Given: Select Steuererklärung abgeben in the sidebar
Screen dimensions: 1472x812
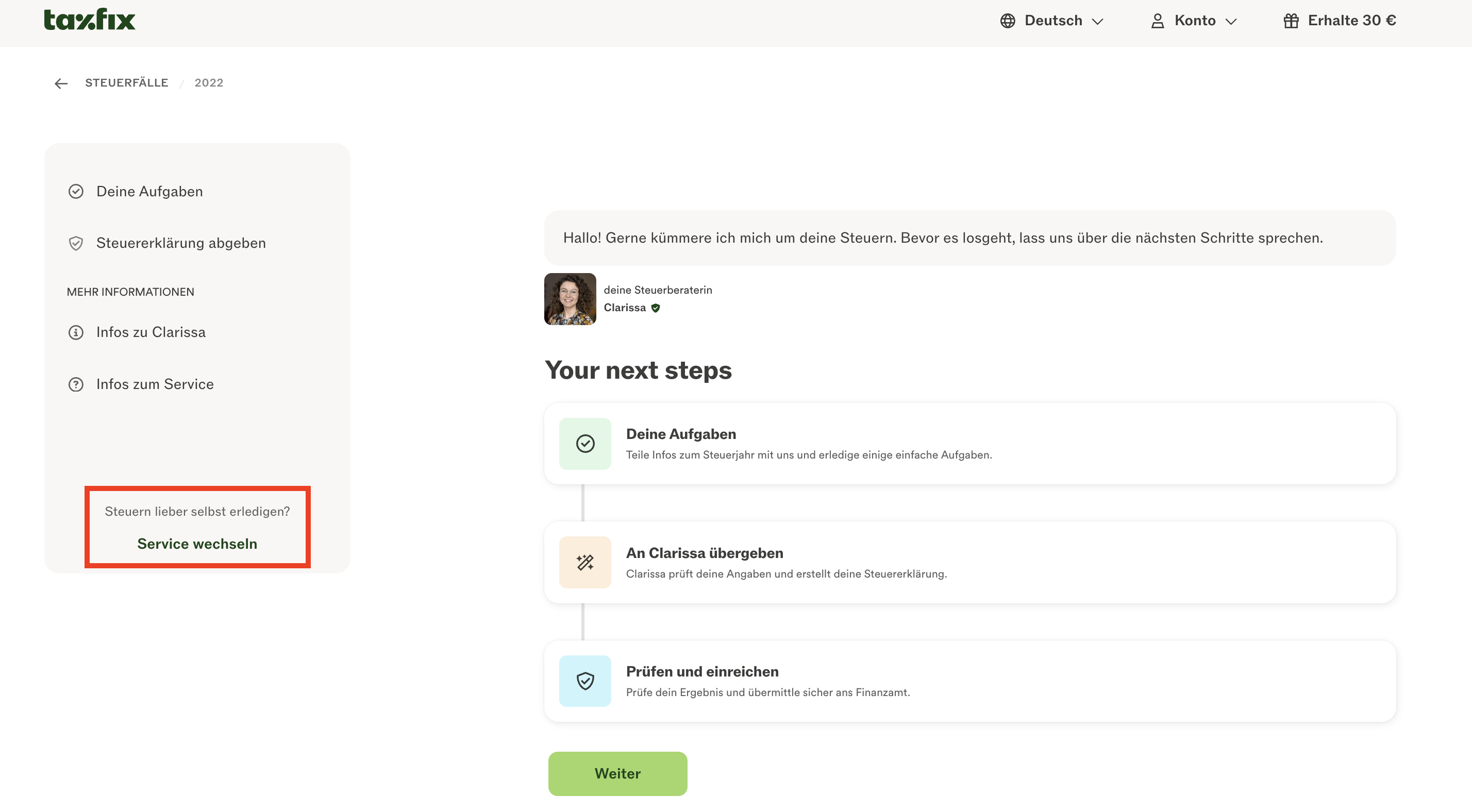Looking at the screenshot, I should 180,243.
